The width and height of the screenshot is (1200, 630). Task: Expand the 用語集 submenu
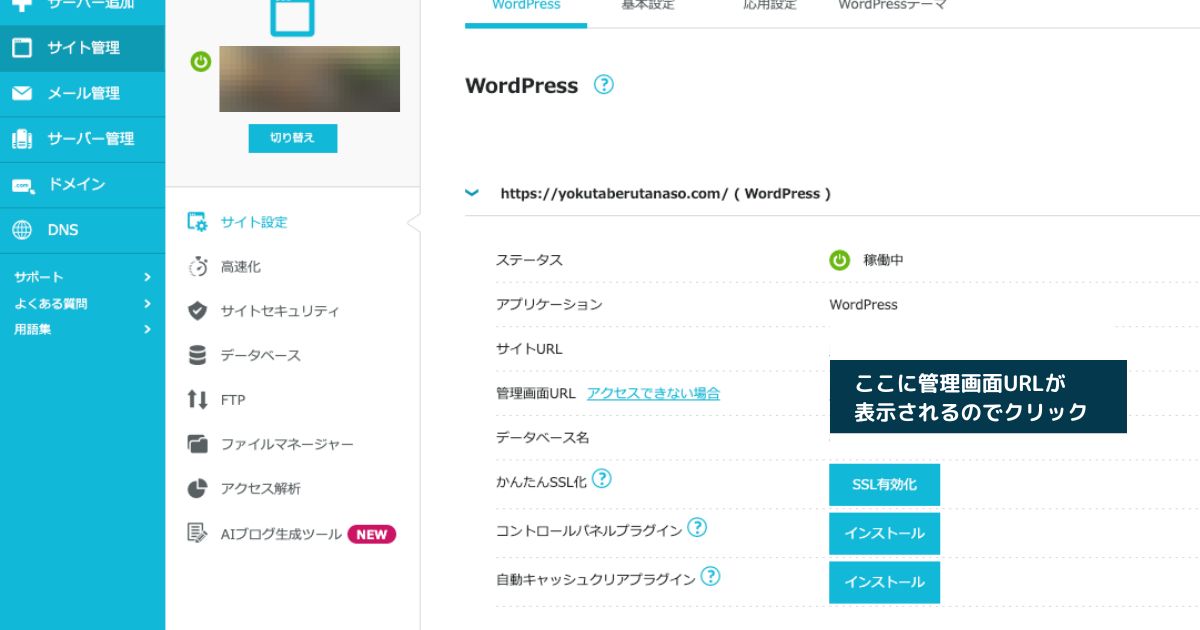pos(82,329)
